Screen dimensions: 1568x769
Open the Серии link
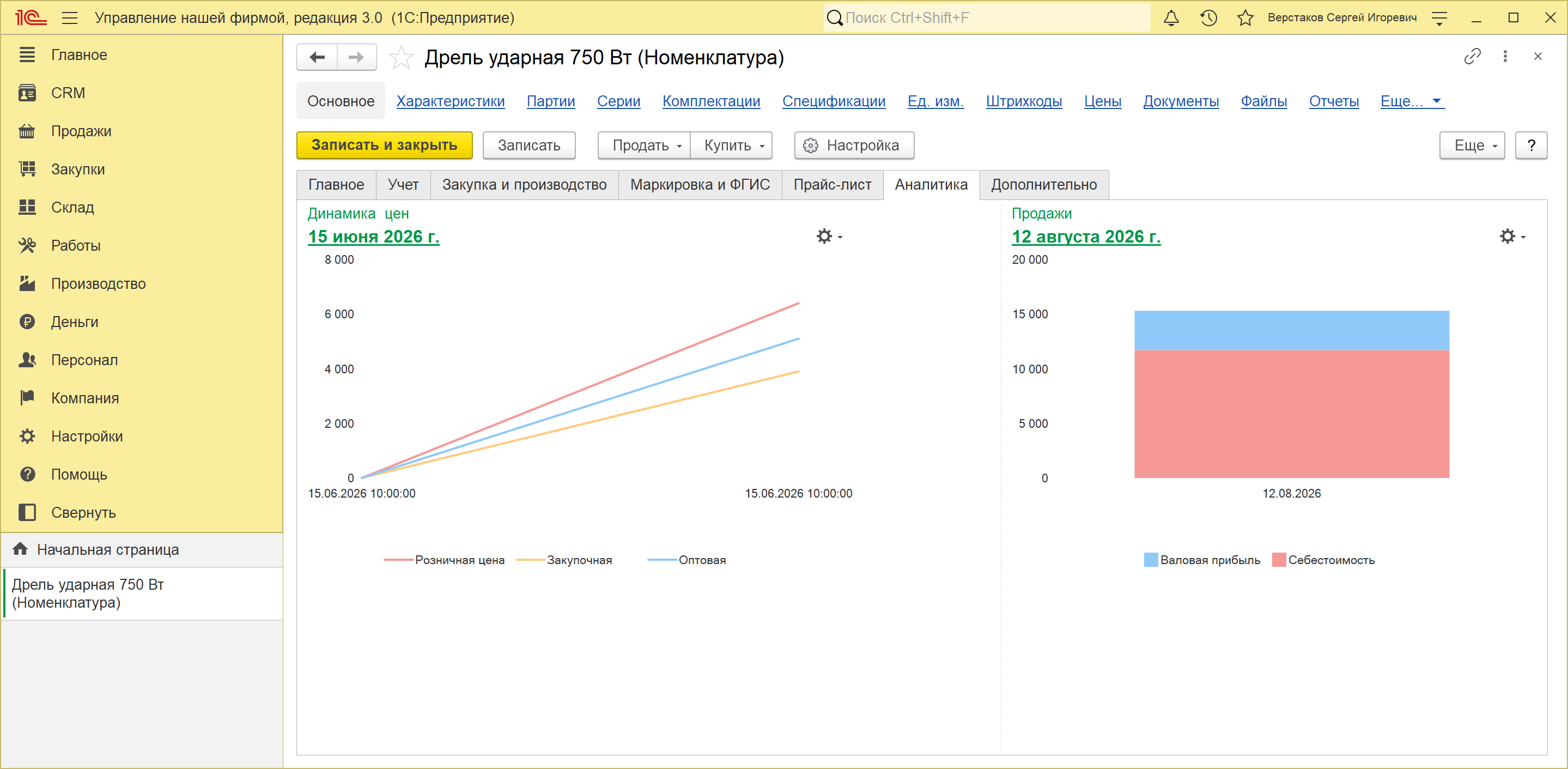[618, 101]
